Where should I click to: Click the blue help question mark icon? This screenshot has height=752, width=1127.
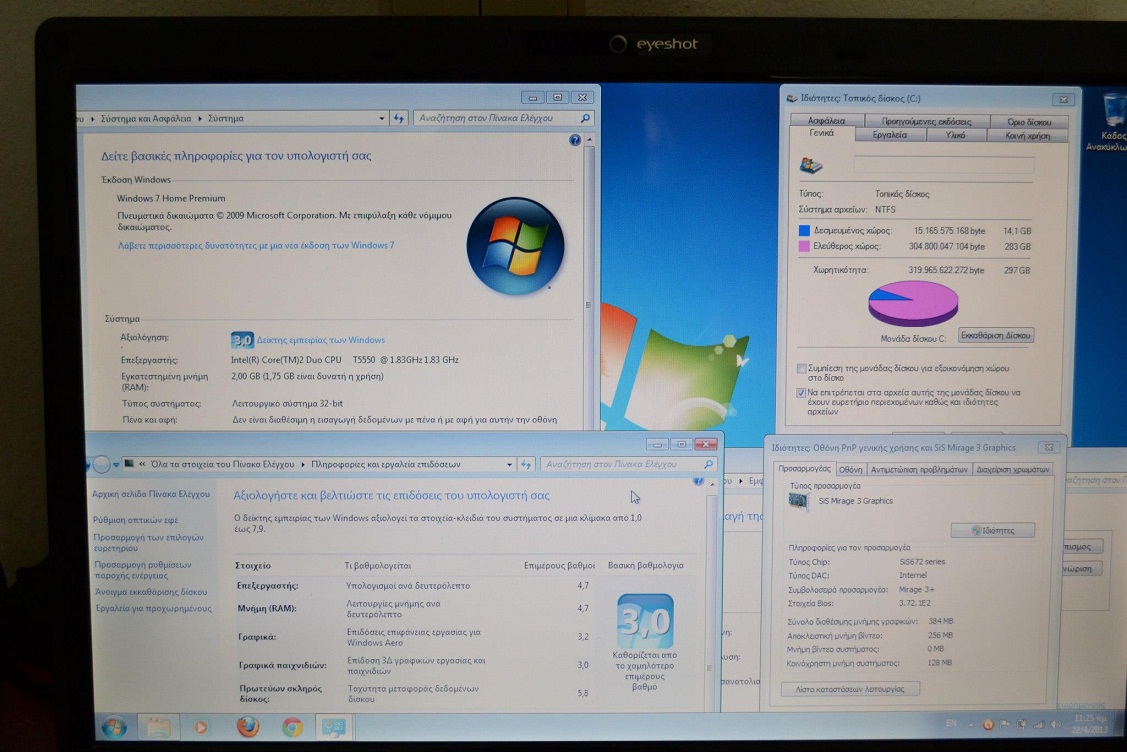click(574, 140)
